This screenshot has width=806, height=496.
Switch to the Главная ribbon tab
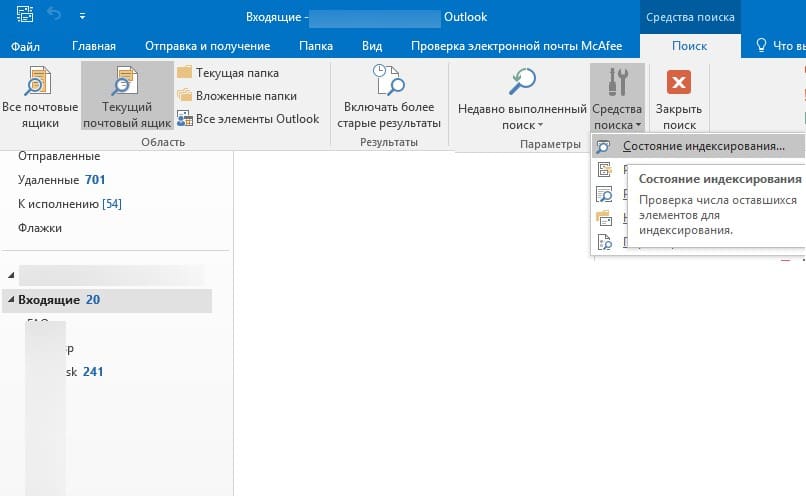pos(94,46)
